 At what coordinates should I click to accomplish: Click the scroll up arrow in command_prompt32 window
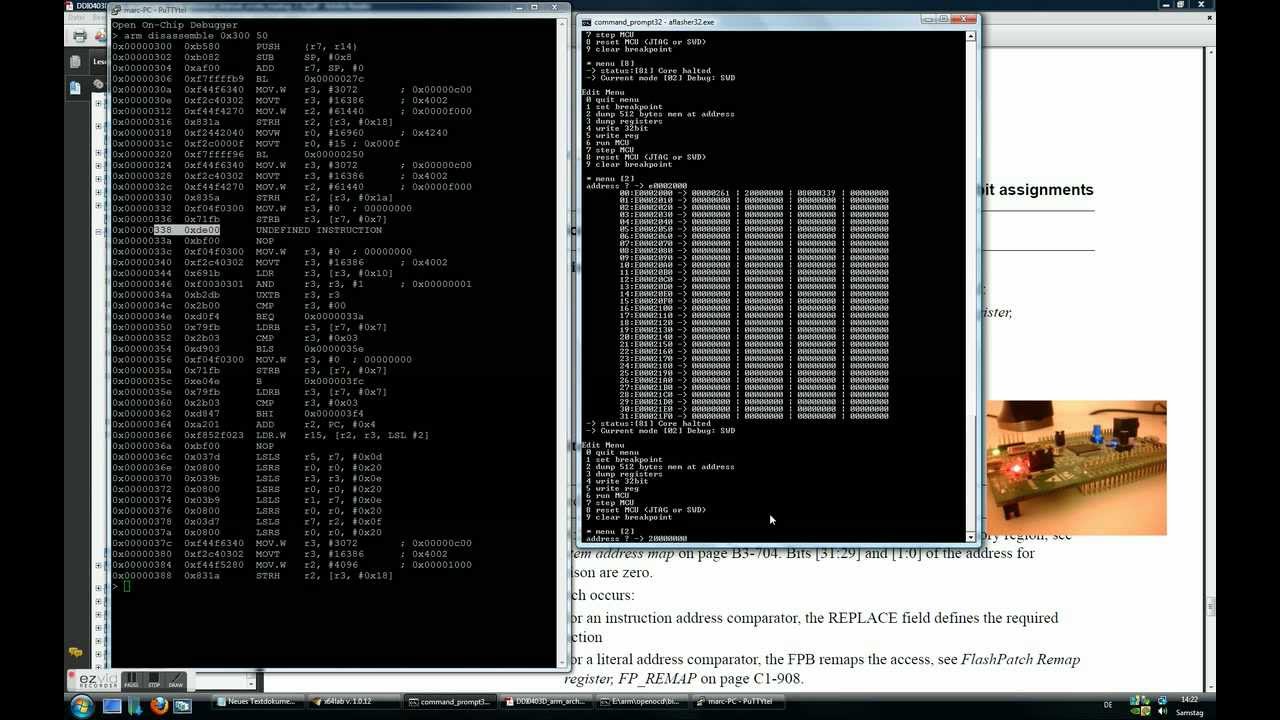970,37
